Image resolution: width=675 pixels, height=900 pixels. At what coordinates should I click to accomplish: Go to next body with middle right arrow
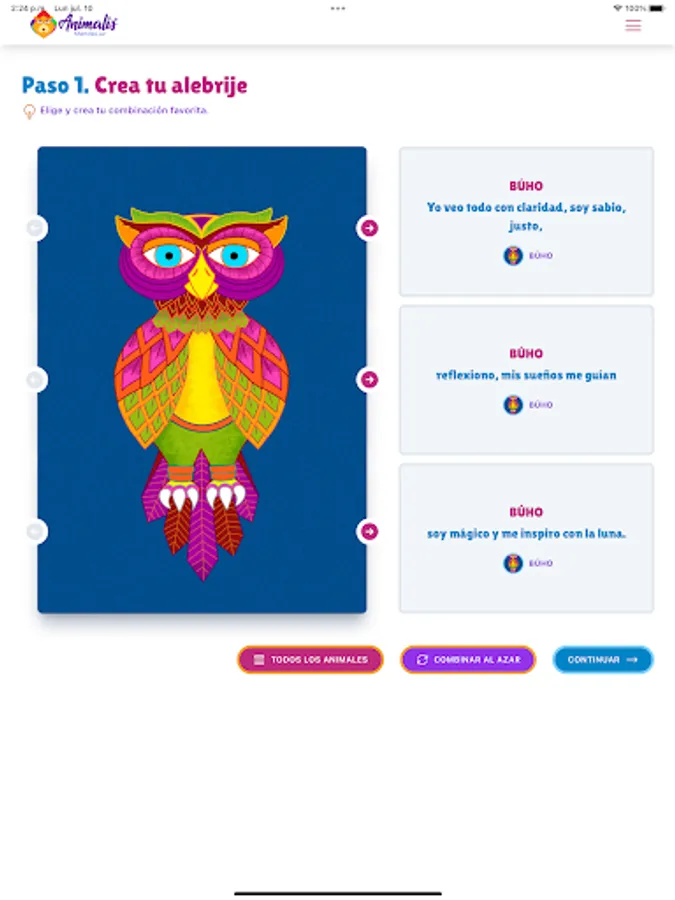point(368,379)
